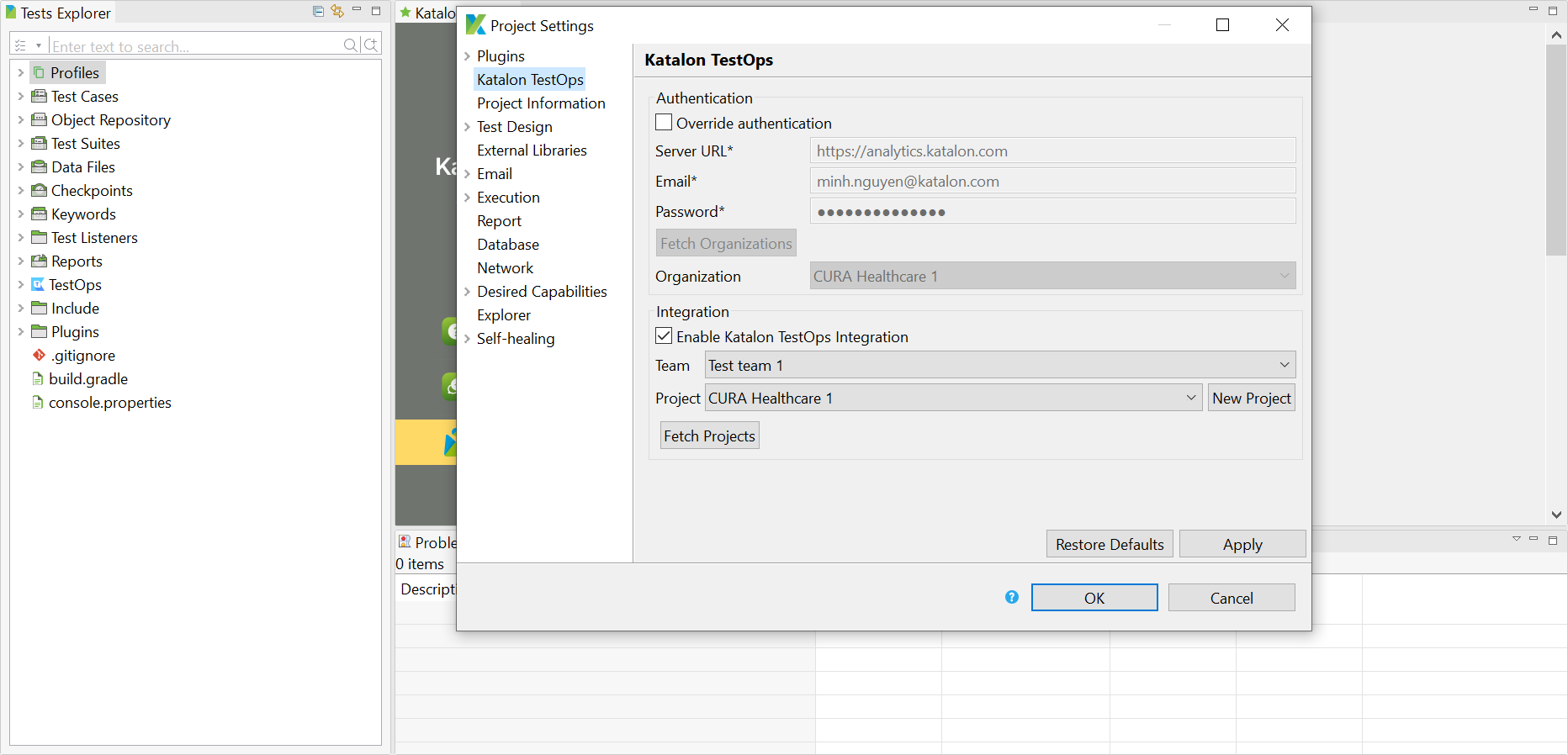Expand Self-healing settings node
This screenshot has width=1568, height=755.
point(468,339)
